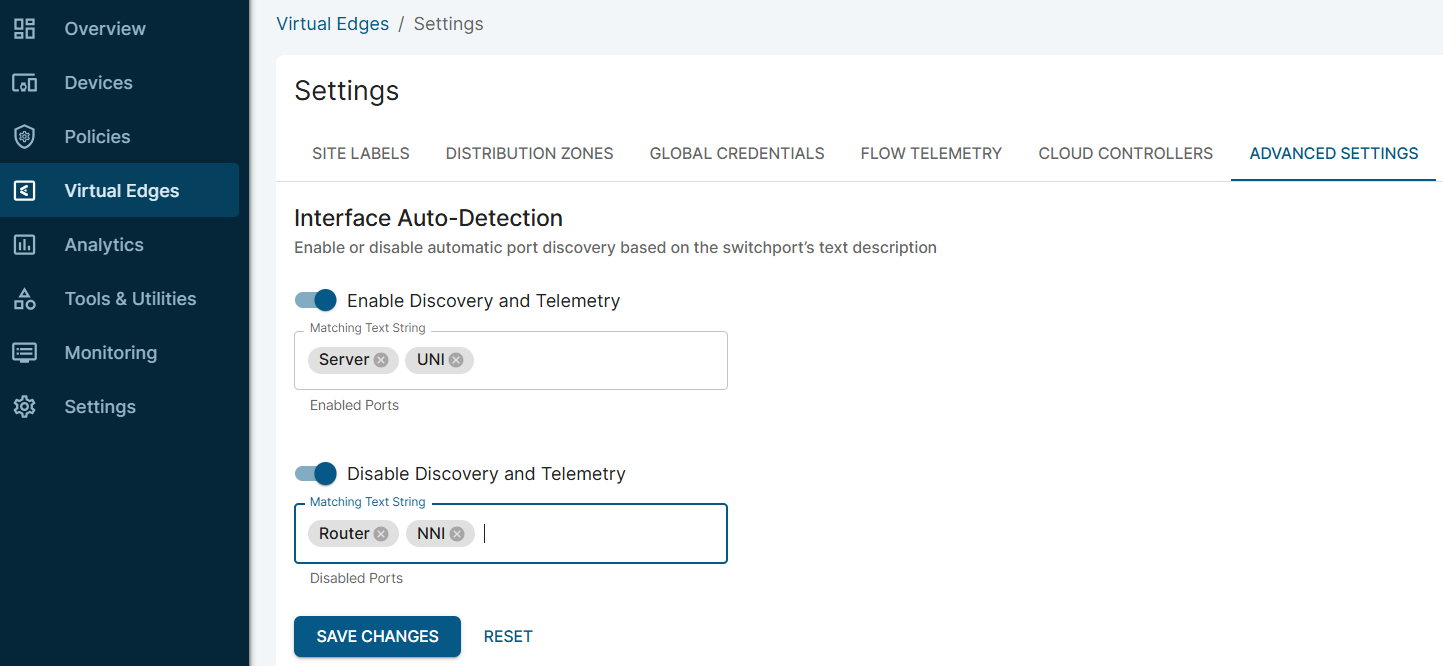Click the Settings gear icon
This screenshot has height=666, width=1443.
[x=25, y=407]
